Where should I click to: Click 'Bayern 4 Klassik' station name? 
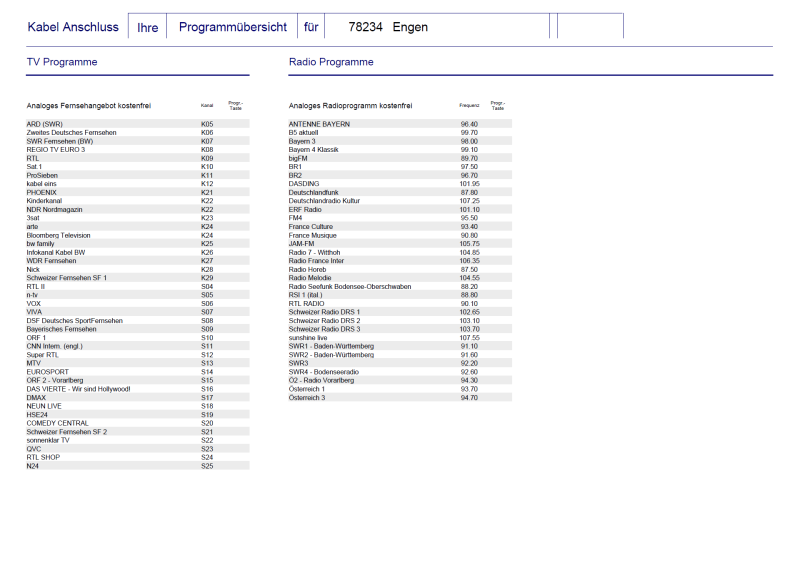[313, 150]
